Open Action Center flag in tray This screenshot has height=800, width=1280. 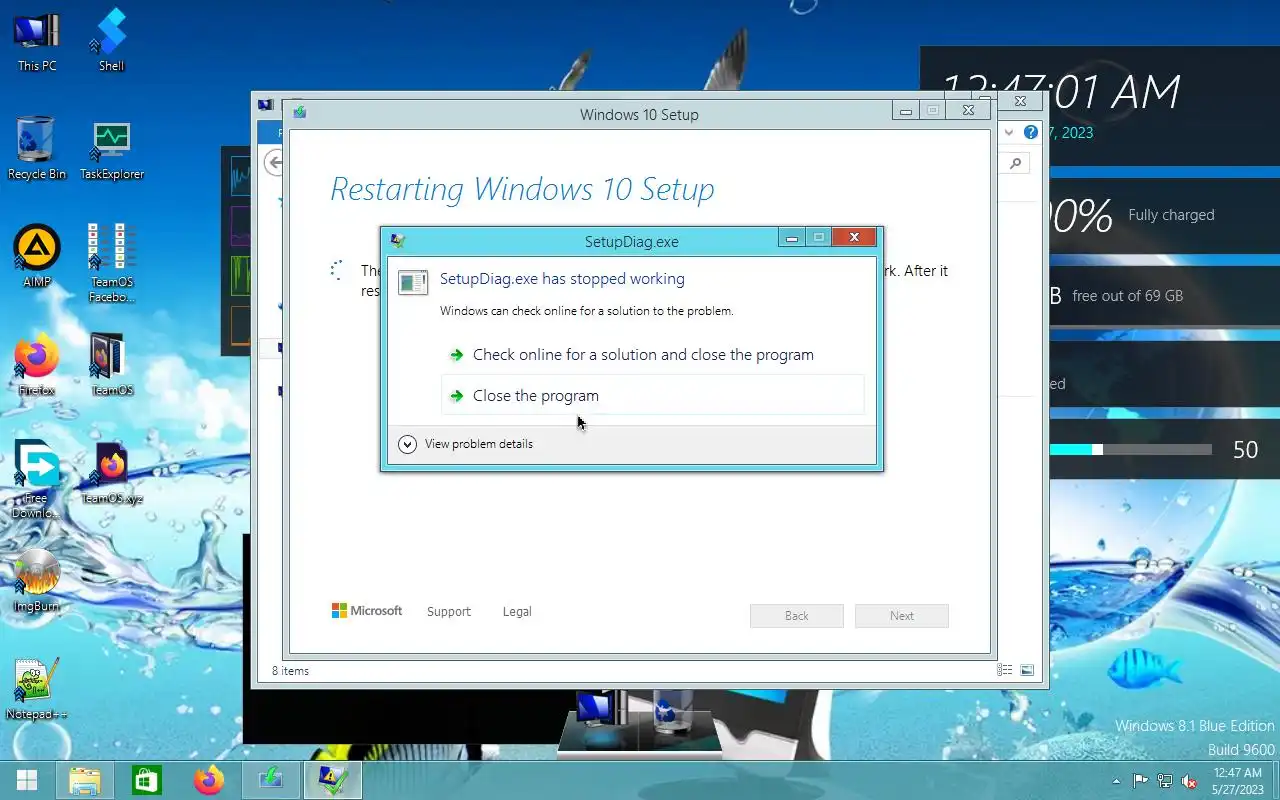pos(1140,781)
